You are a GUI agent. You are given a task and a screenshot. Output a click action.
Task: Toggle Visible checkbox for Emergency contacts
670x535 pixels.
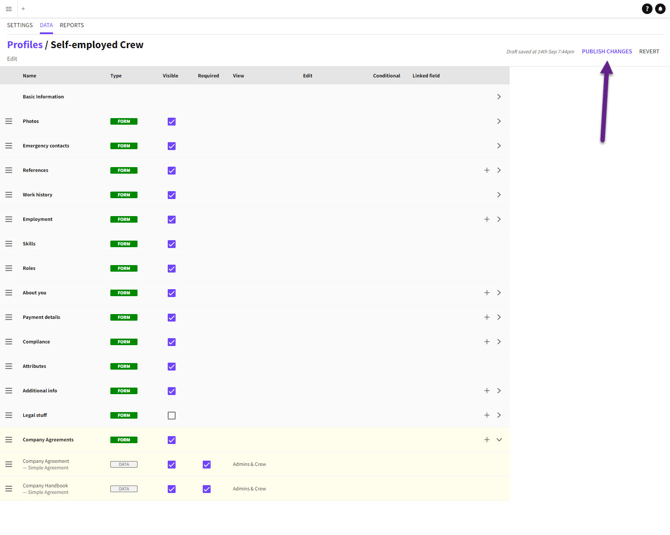coord(172,146)
